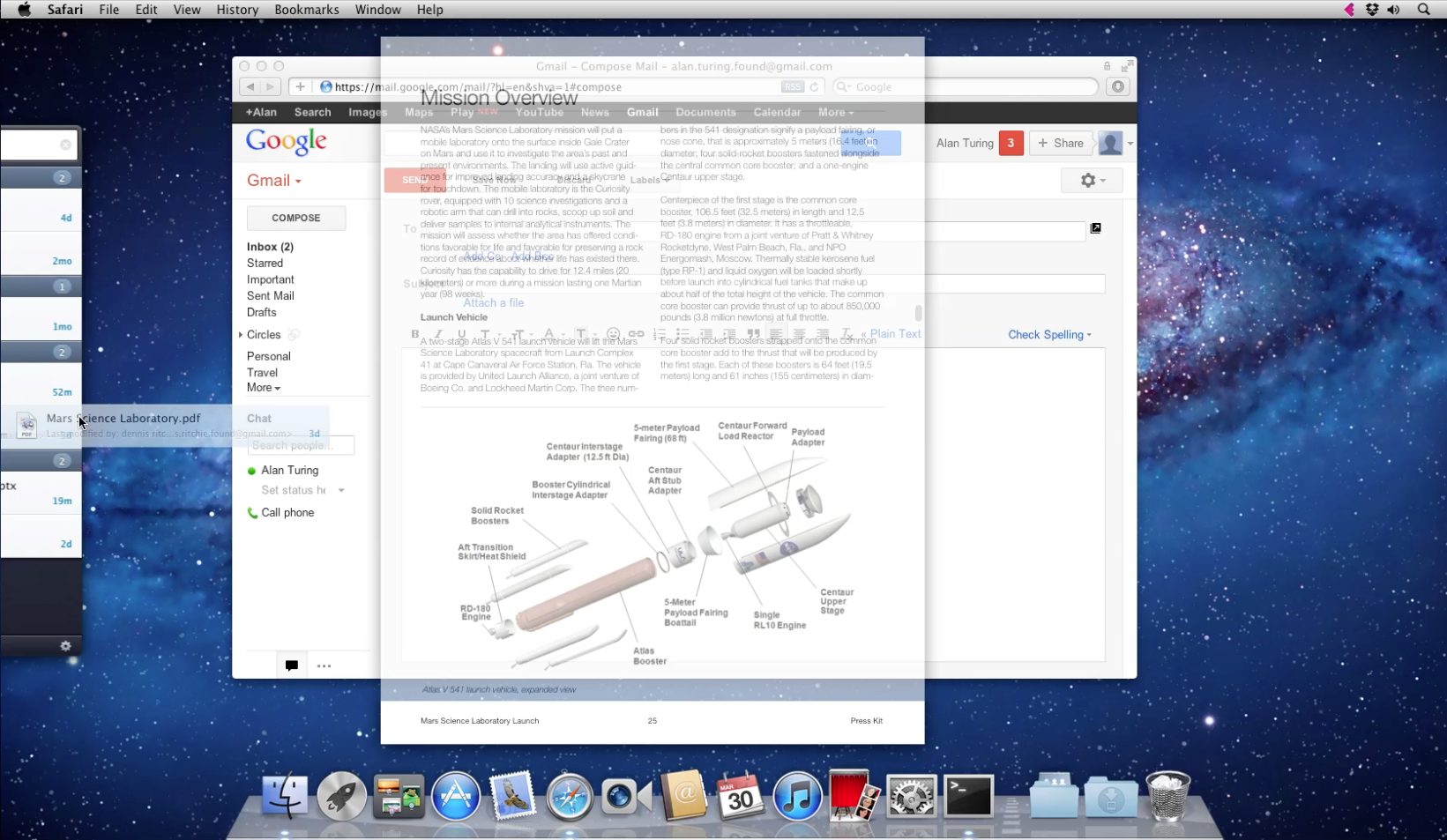Click the volume icon in menu bar
This screenshot has height=840, width=1447.
pyautogui.click(x=1393, y=10)
